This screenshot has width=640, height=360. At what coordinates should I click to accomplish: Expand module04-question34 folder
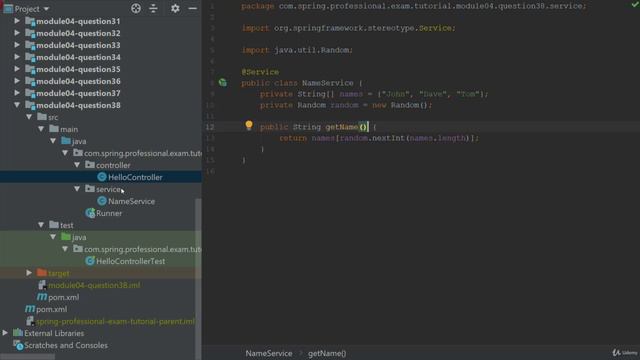tap(17, 57)
